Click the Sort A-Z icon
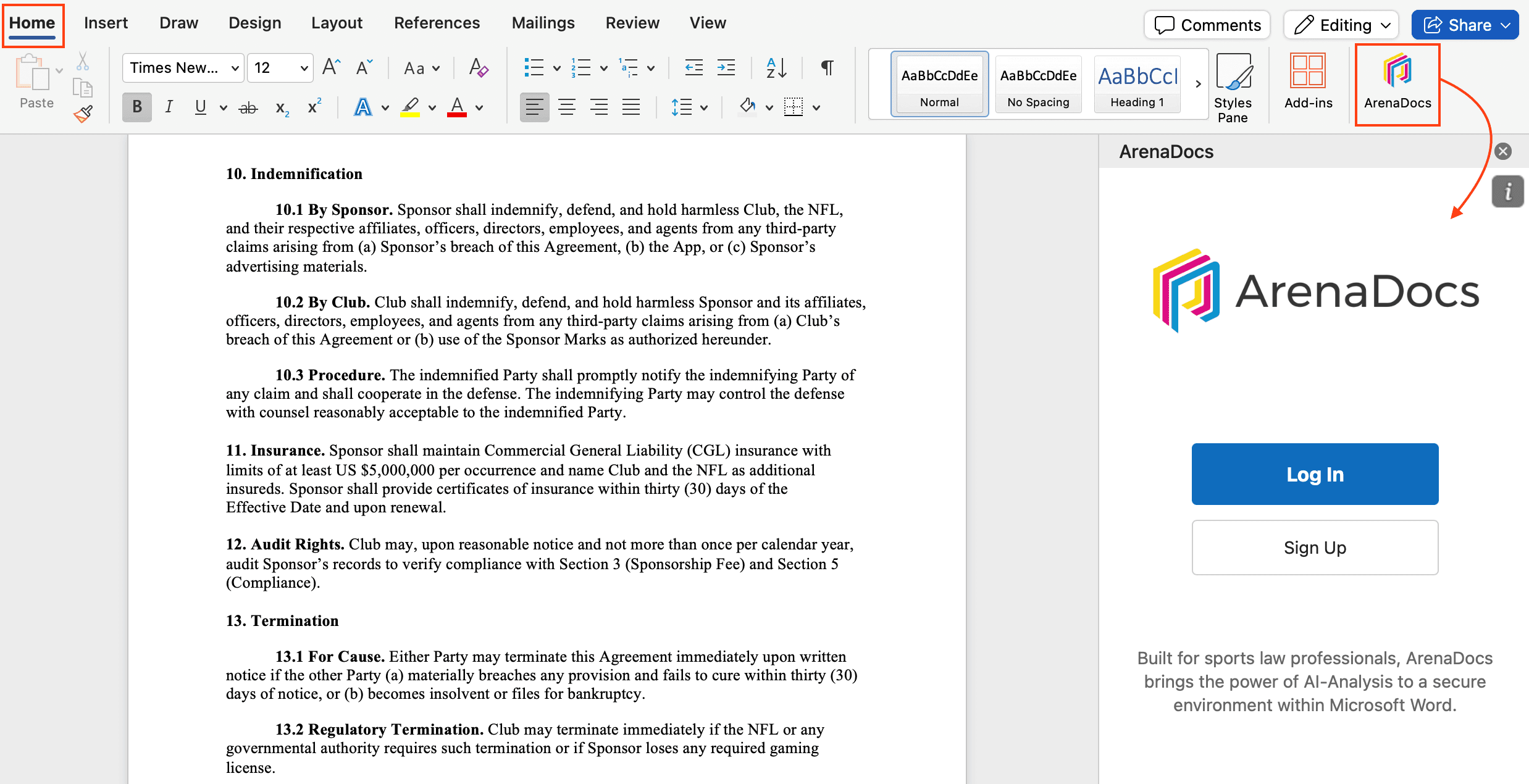Viewport: 1529px width, 784px height. coord(776,68)
